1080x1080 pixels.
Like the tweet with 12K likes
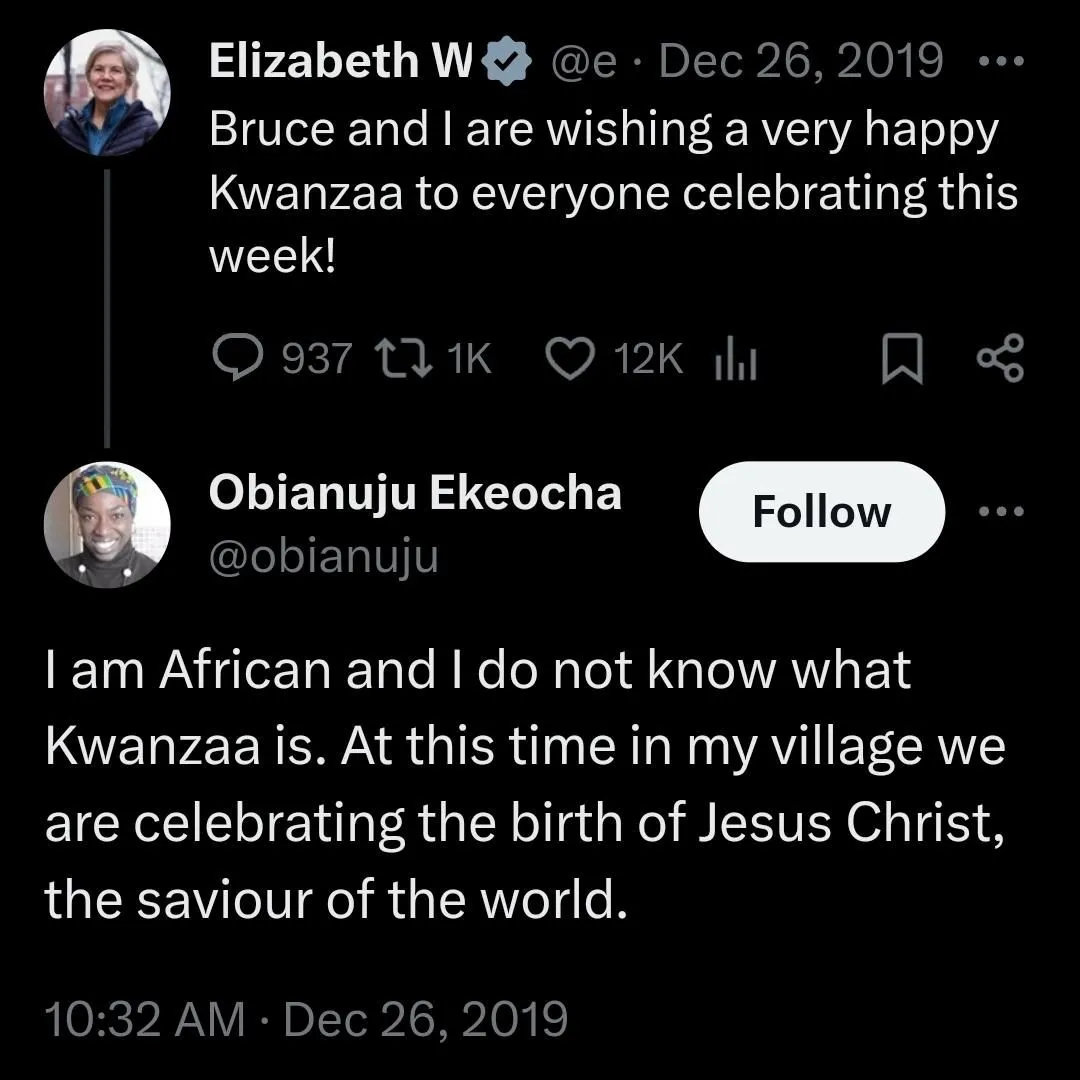pyautogui.click(x=573, y=359)
